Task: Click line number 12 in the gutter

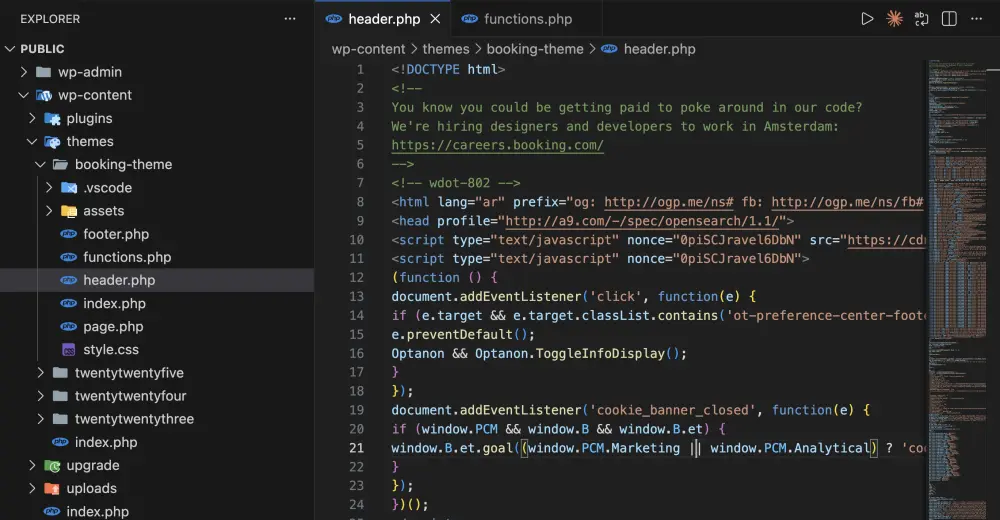Action: click(x=357, y=278)
